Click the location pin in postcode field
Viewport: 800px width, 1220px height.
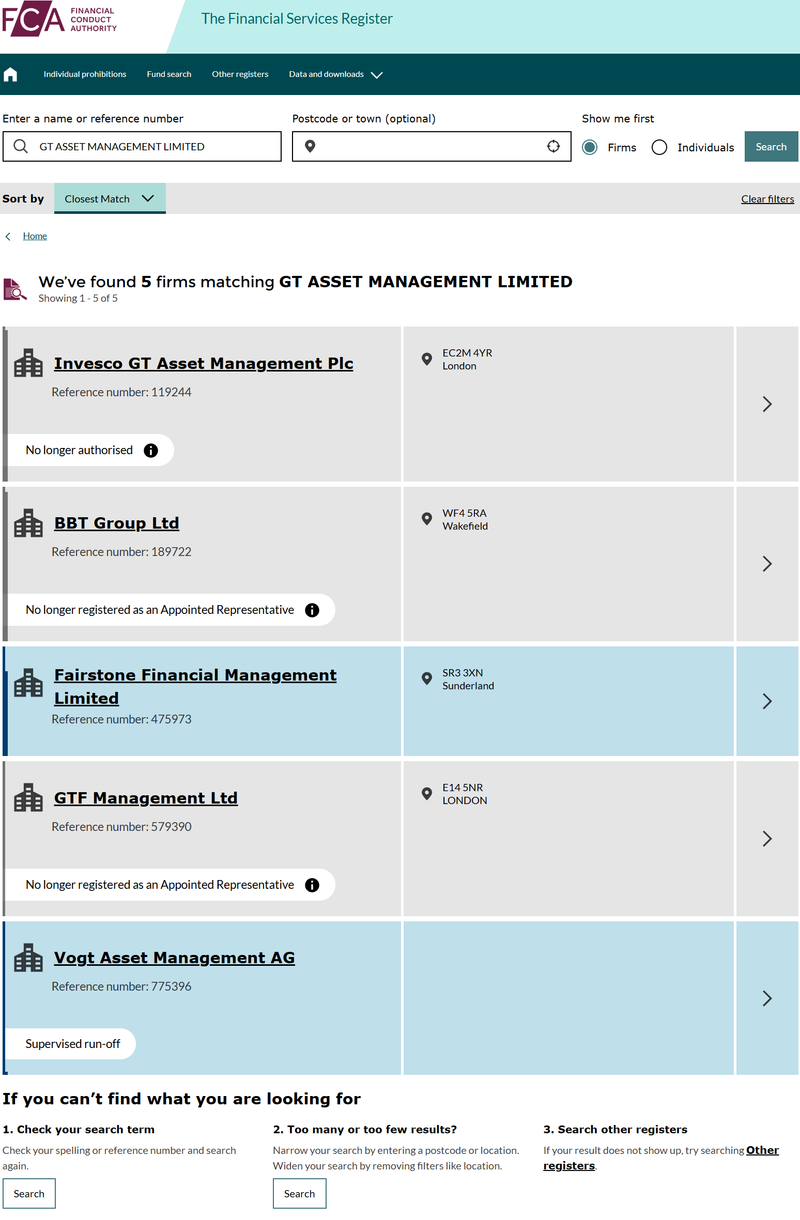[x=310, y=147]
